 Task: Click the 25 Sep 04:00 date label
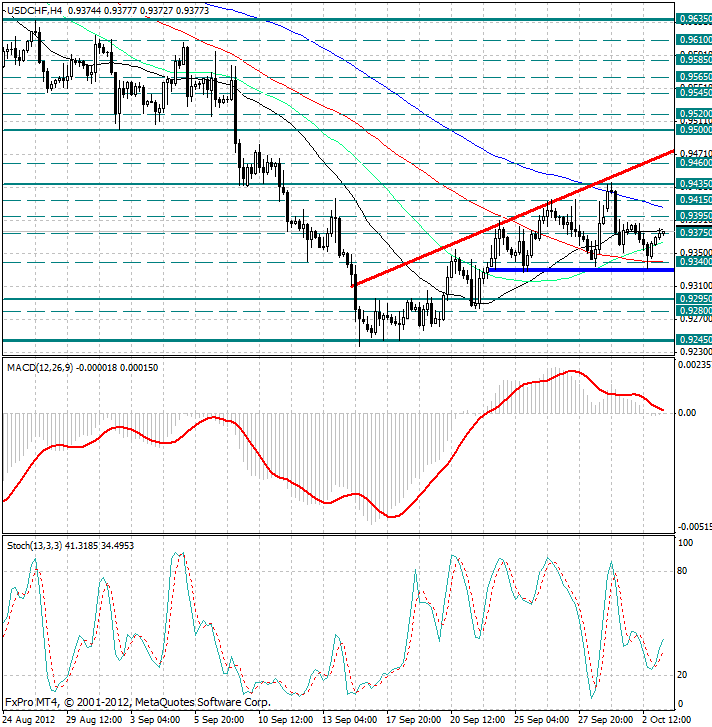coord(542,720)
